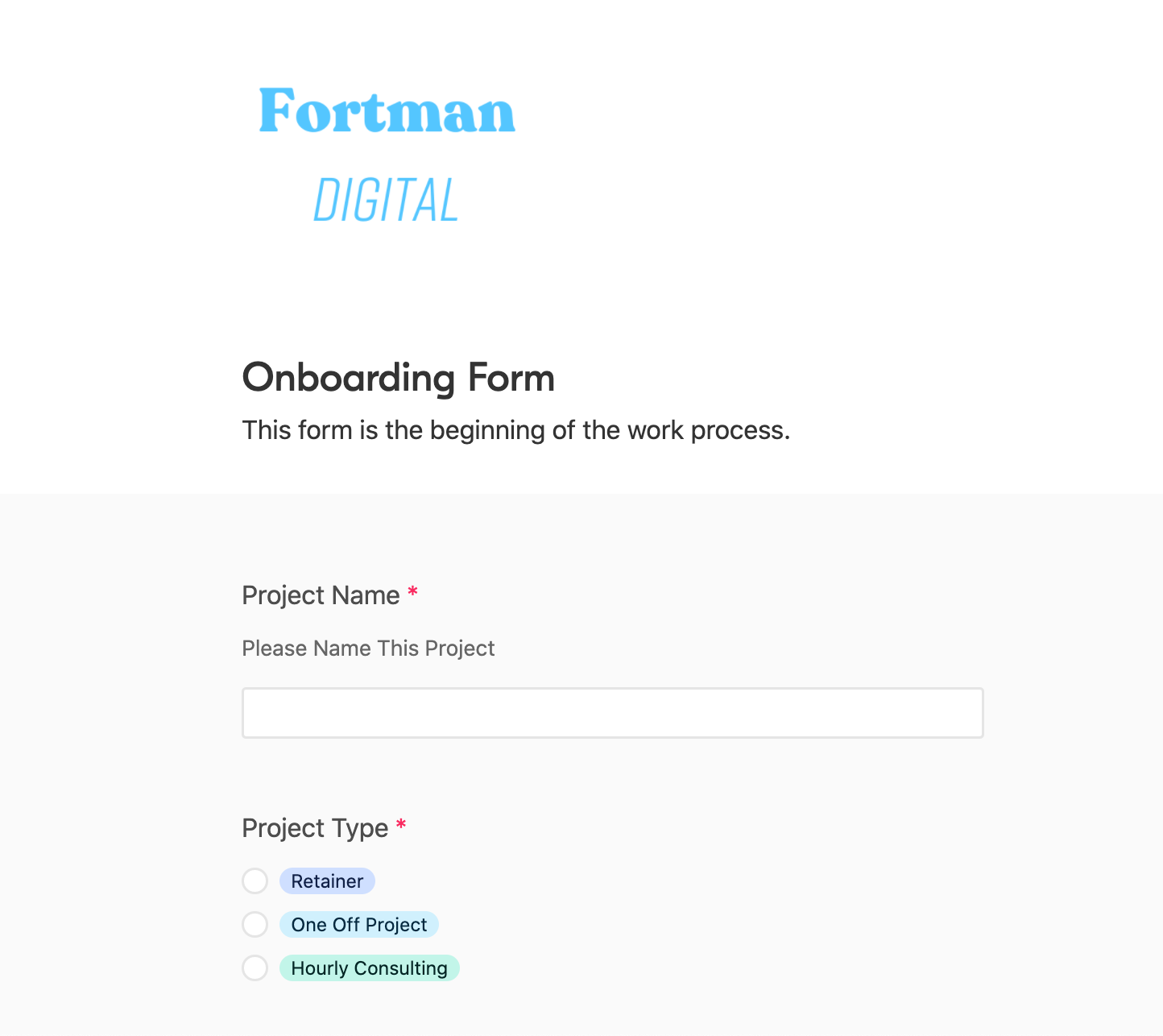Screen dimensions: 1163x1036
Task: Click the red asterisk beside Project Type
Action: point(401,827)
